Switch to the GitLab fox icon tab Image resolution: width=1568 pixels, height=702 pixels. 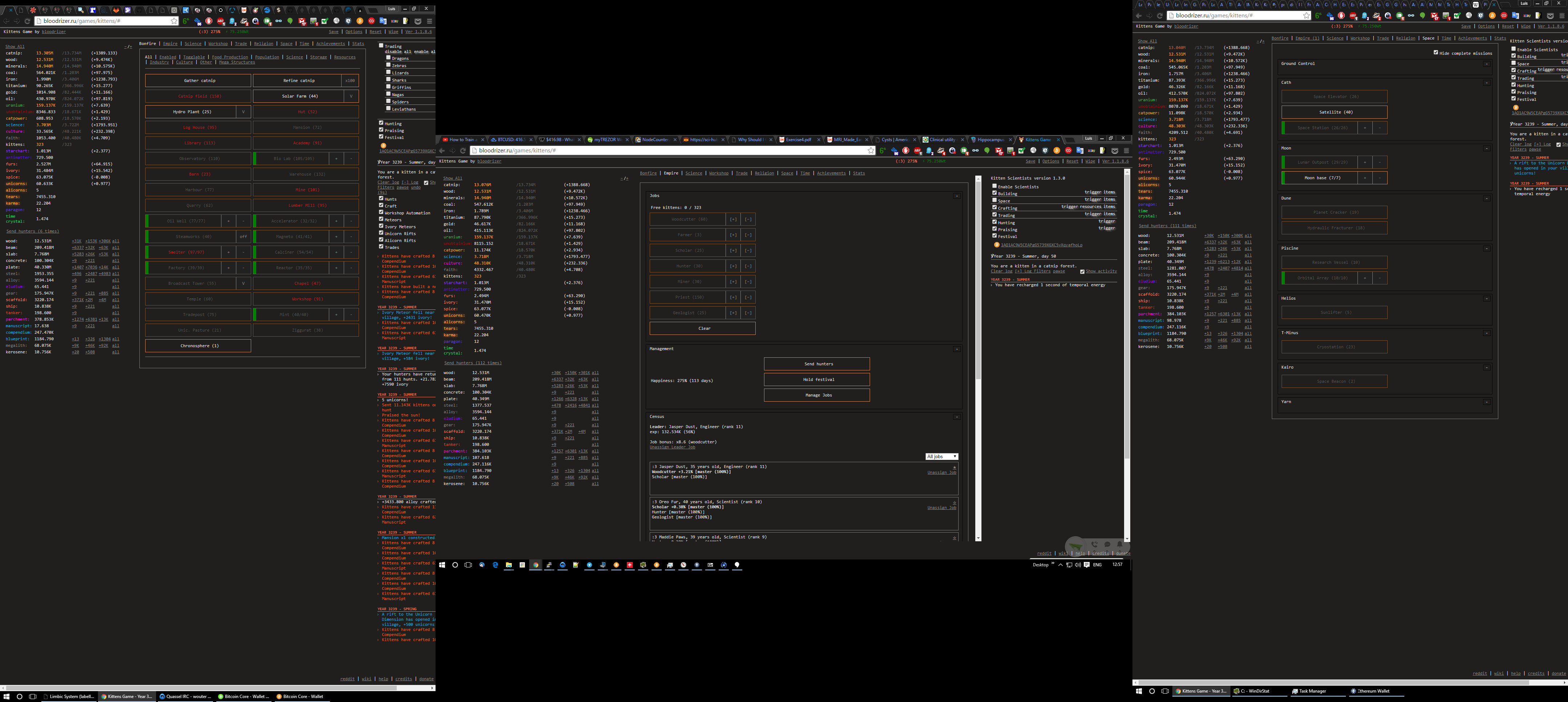116,11
